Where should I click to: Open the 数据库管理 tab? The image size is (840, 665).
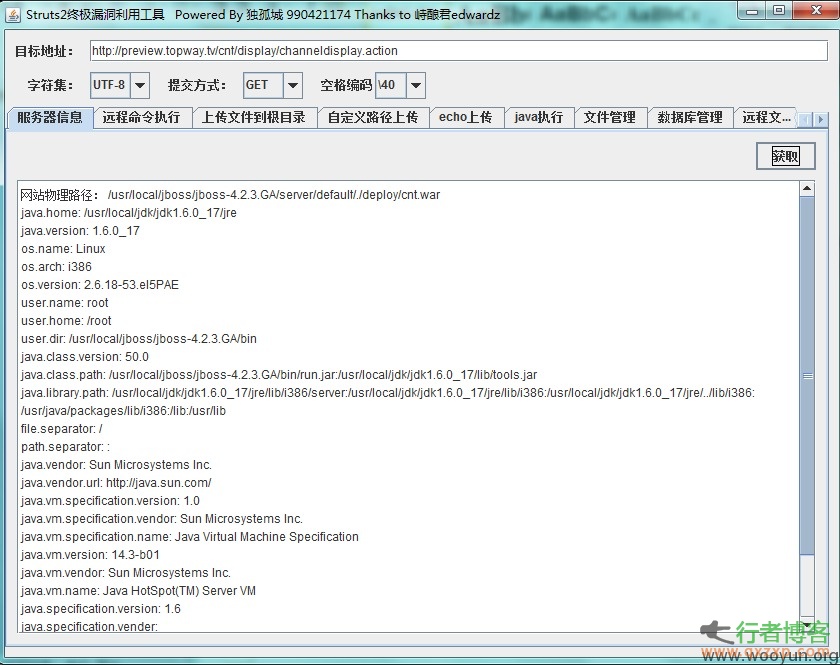tap(690, 117)
